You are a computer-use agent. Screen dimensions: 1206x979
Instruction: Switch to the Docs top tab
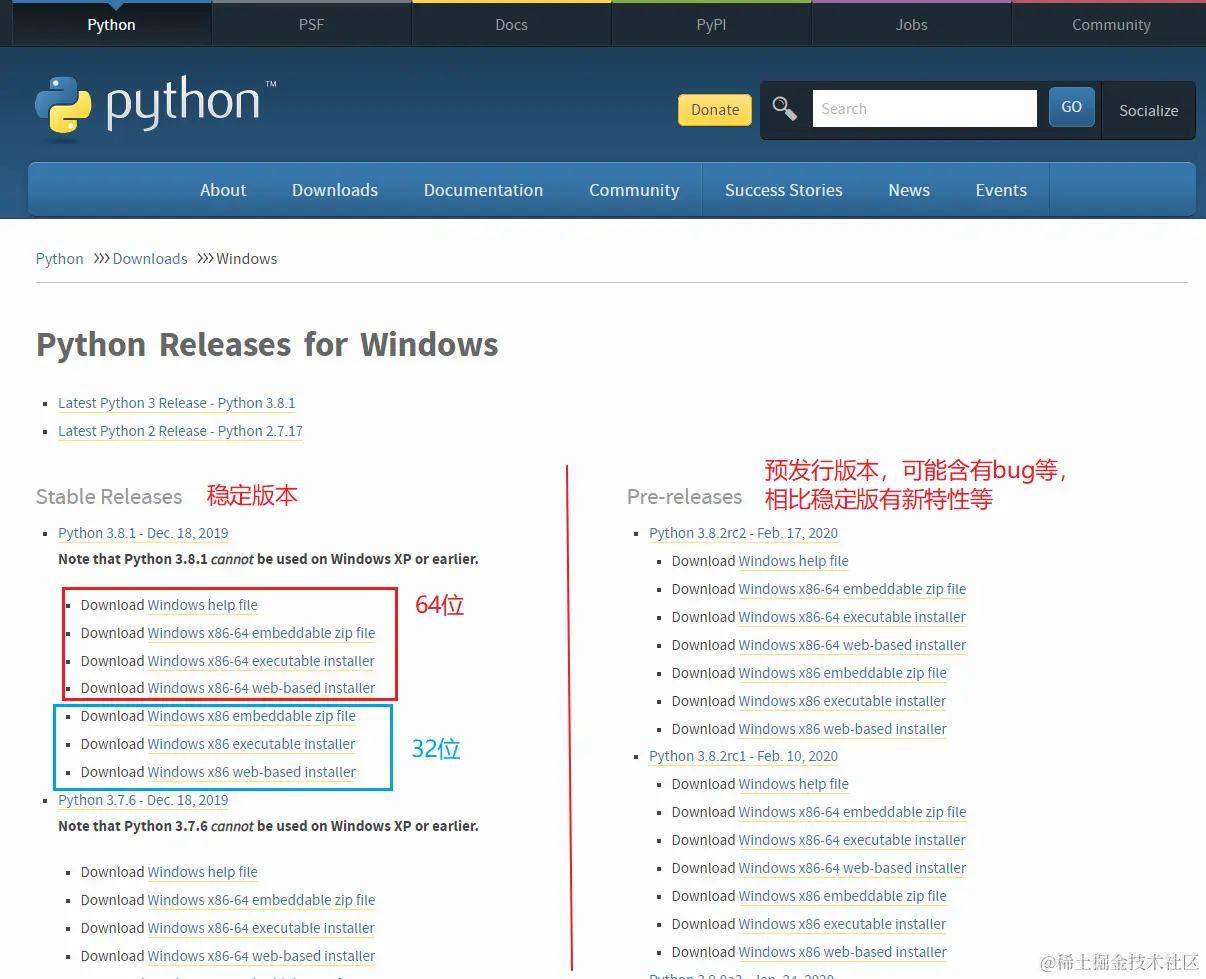(511, 24)
